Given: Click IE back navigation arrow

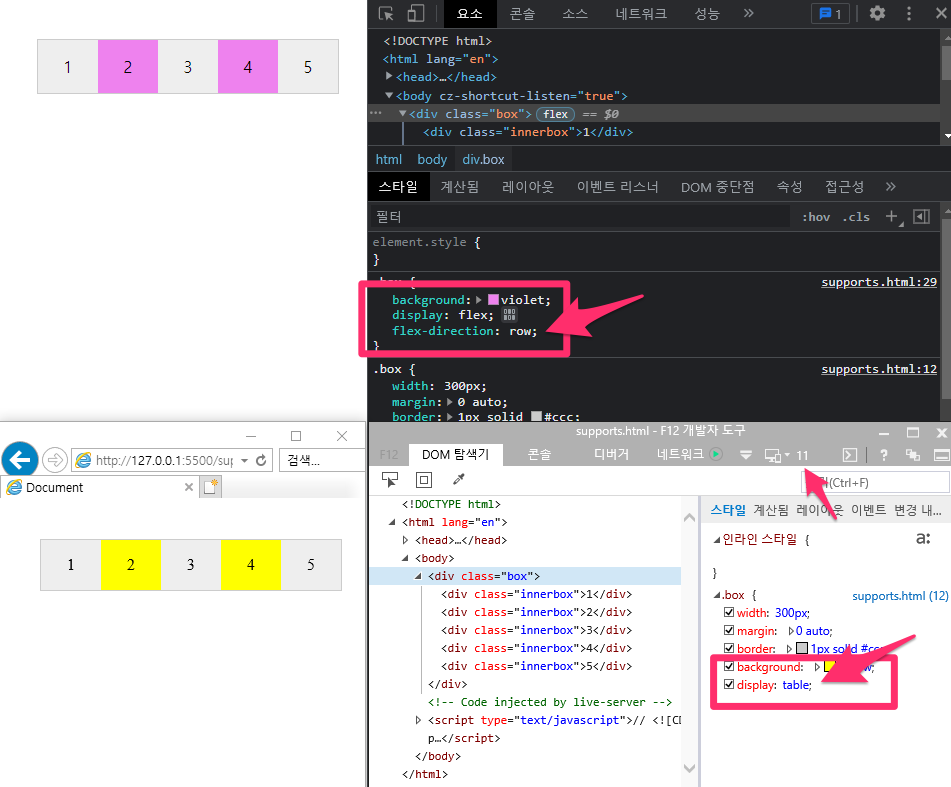Looking at the screenshot, I should [x=20, y=461].
